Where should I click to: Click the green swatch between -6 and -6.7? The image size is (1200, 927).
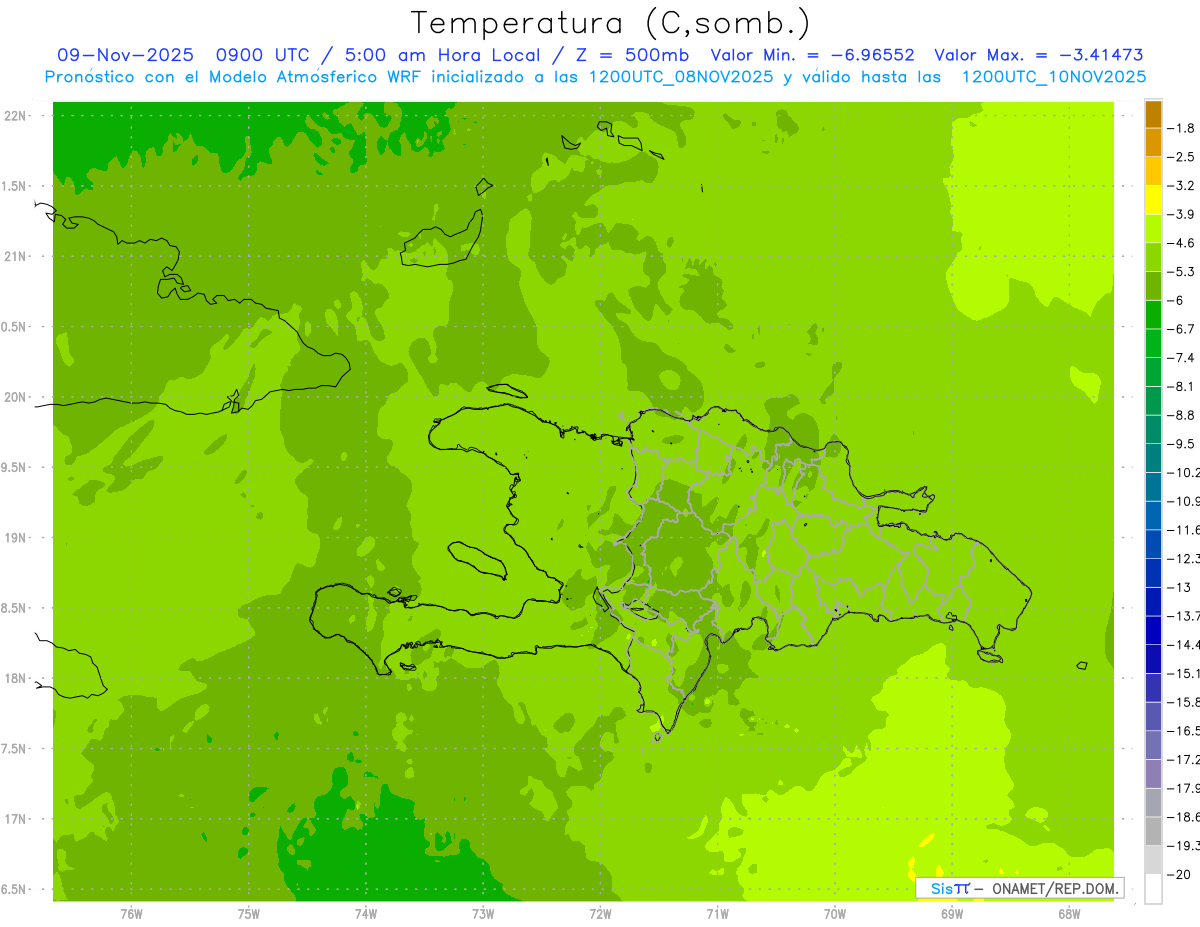click(1153, 314)
